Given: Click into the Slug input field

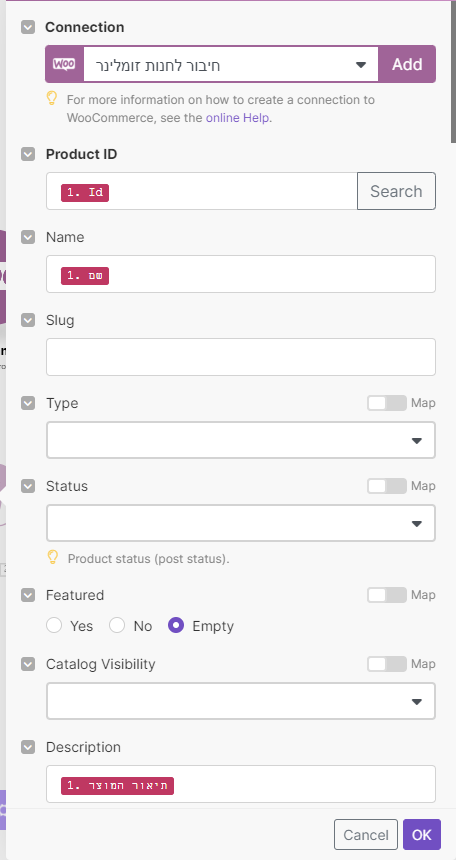Looking at the screenshot, I should pos(241,357).
